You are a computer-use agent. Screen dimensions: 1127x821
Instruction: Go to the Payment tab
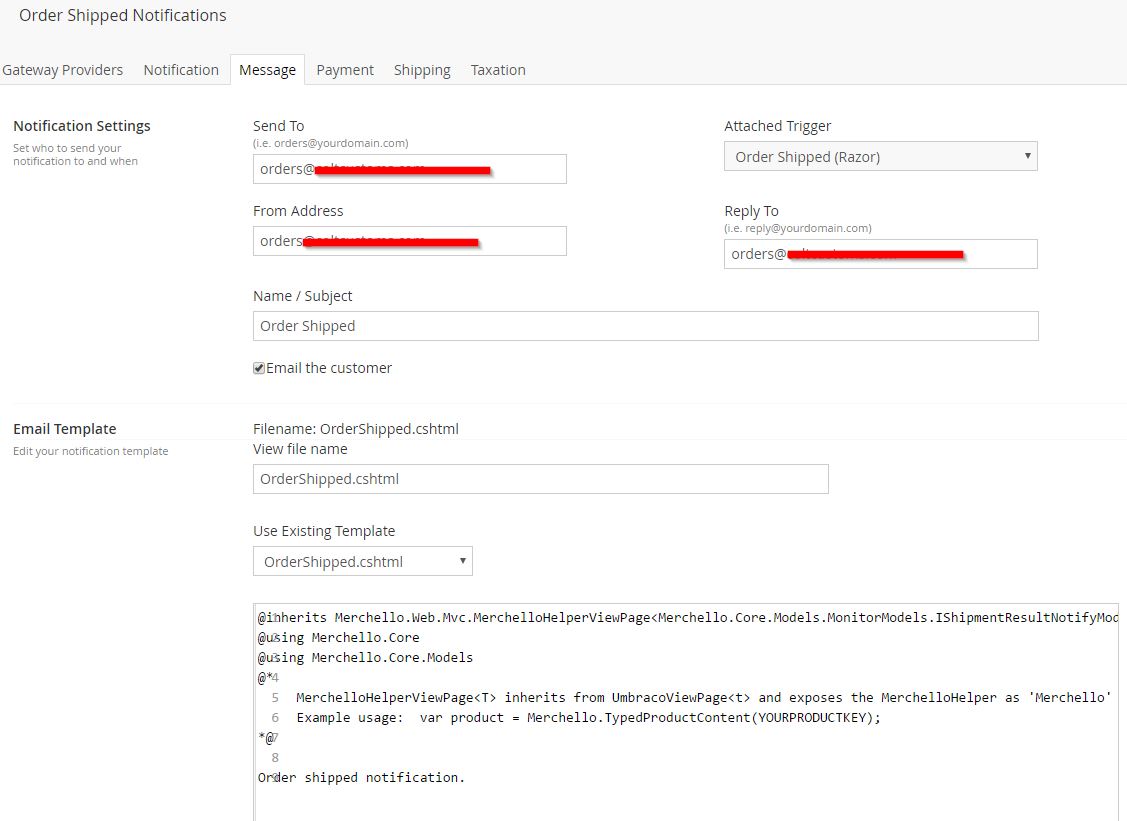tap(345, 70)
